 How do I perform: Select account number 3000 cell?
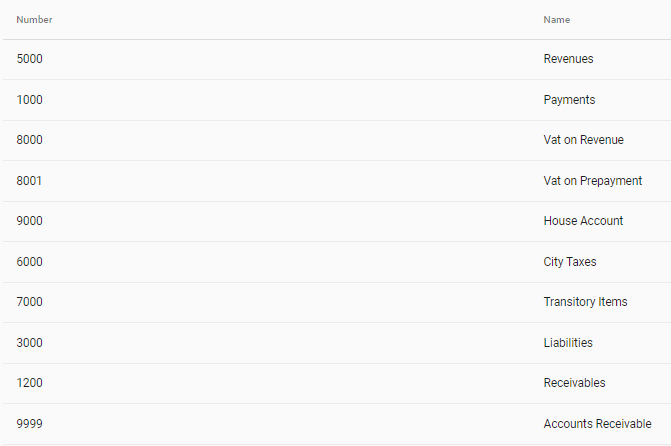[x=30, y=343]
